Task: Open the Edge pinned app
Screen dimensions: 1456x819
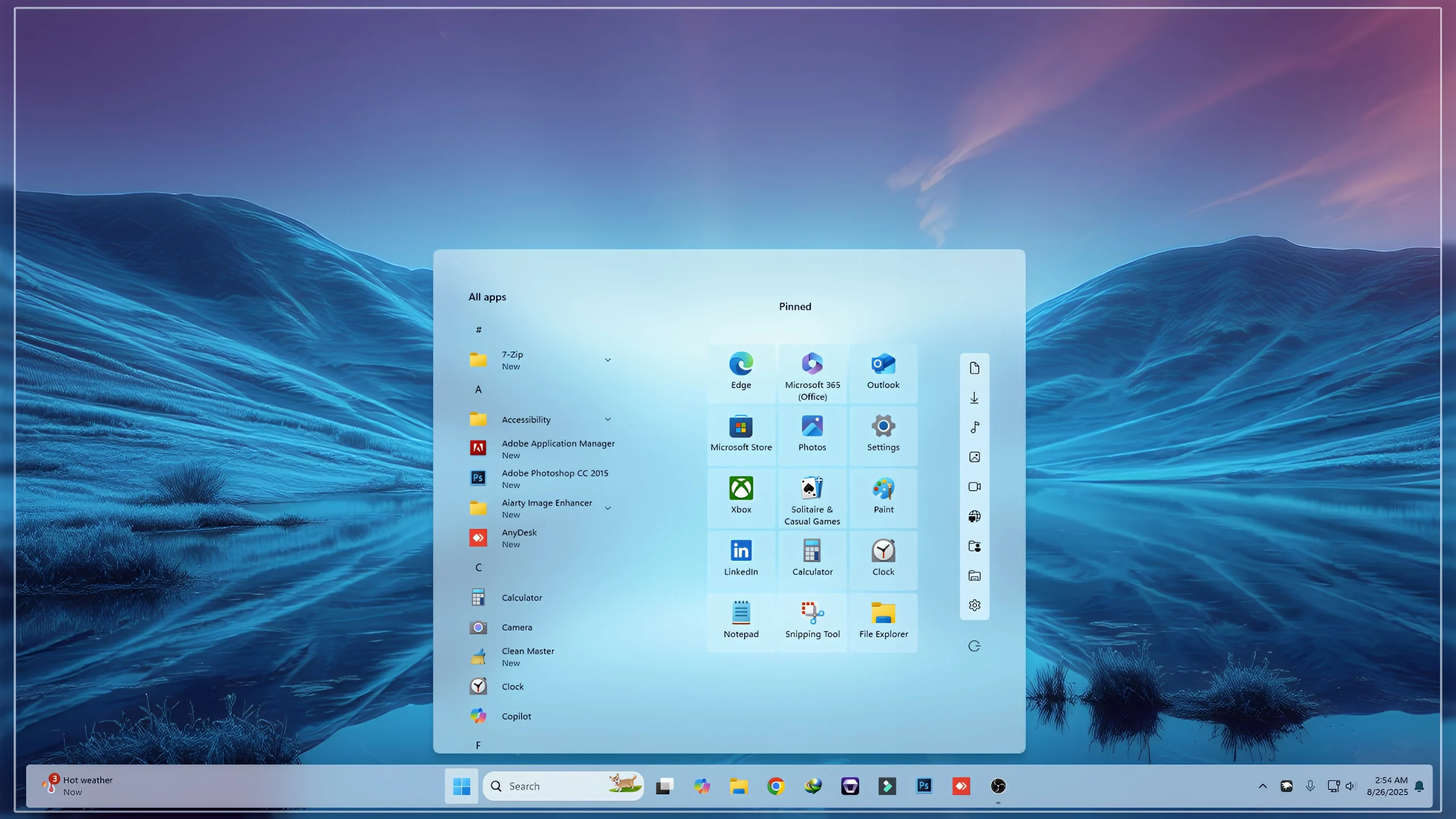Action: [x=741, y=373]
